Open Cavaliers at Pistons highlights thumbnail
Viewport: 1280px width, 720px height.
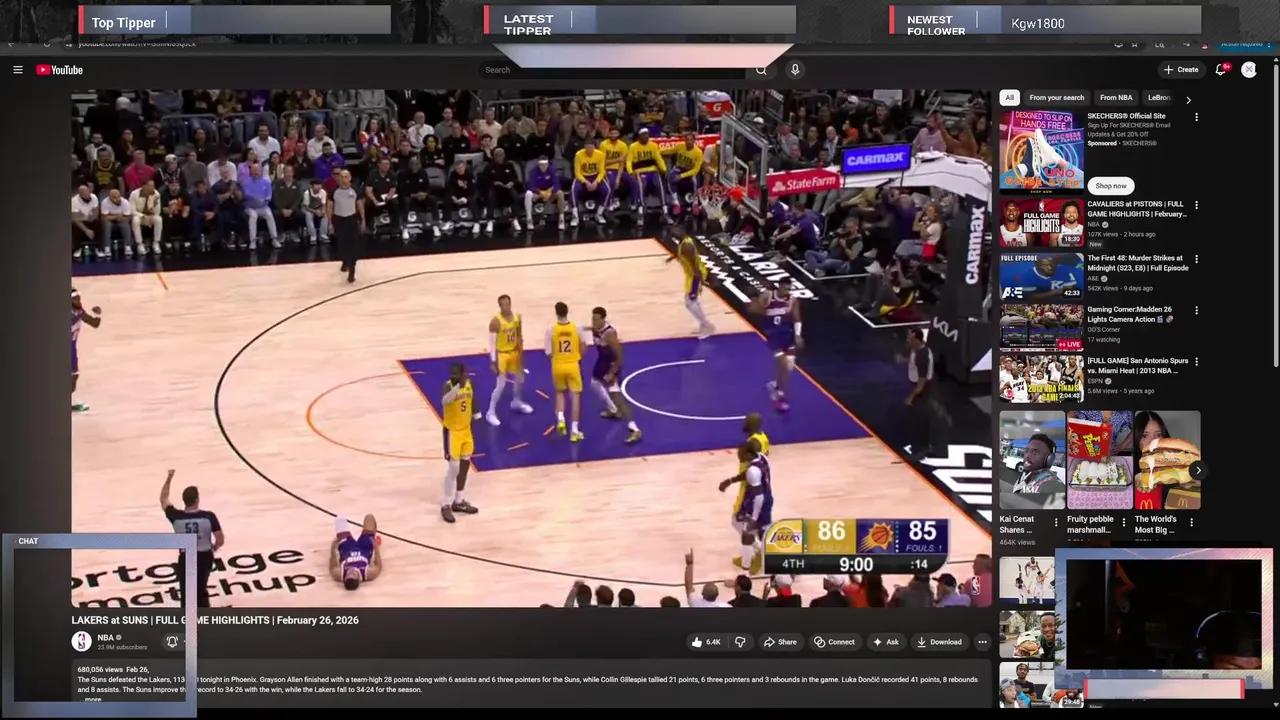click(x=1041, y=222)
